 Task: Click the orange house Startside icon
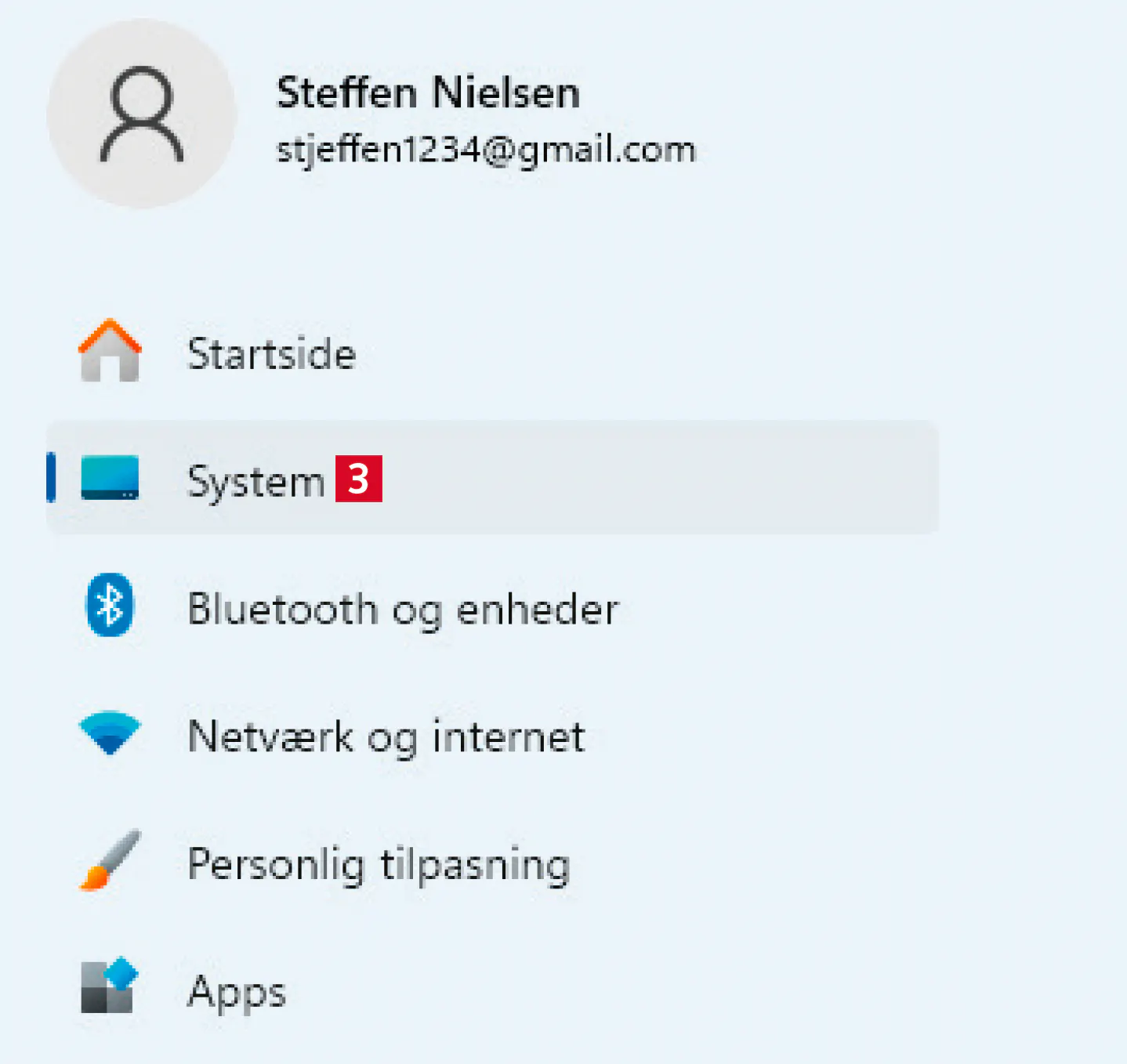[110, 352]
